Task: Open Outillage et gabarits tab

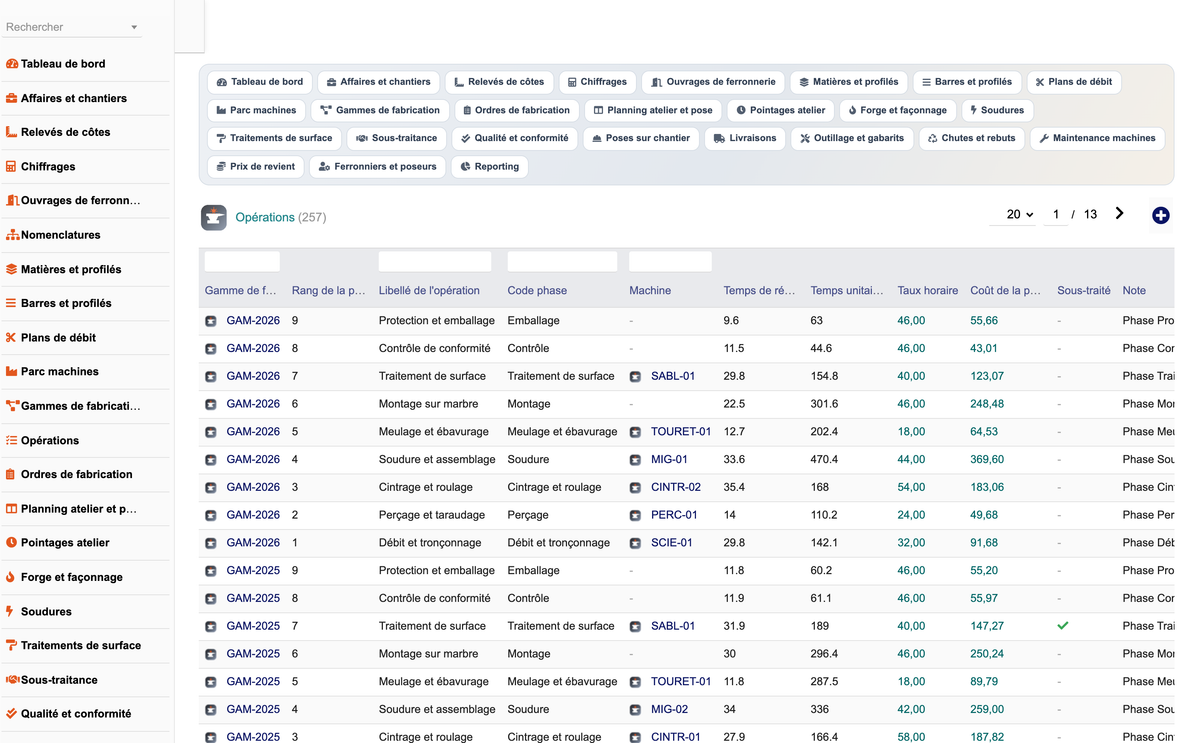Action: coord(853,138)
